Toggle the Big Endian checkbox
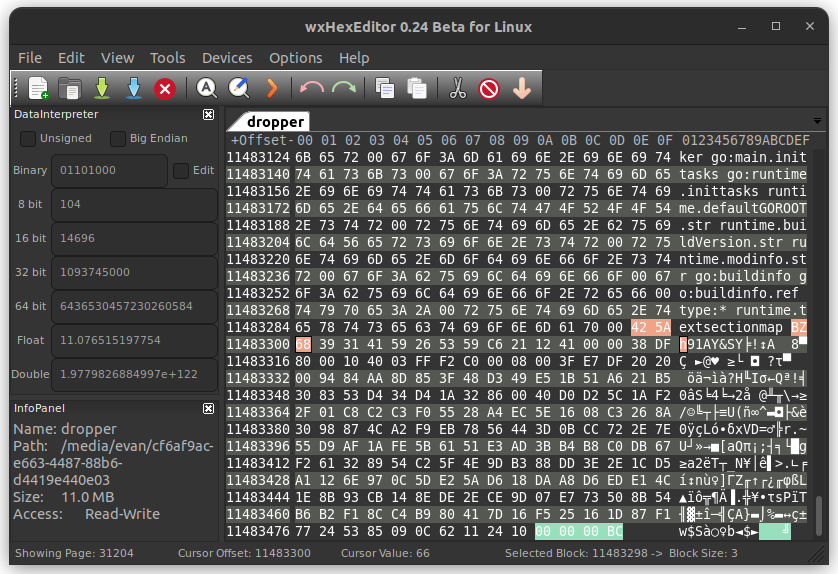 [118, 139]
